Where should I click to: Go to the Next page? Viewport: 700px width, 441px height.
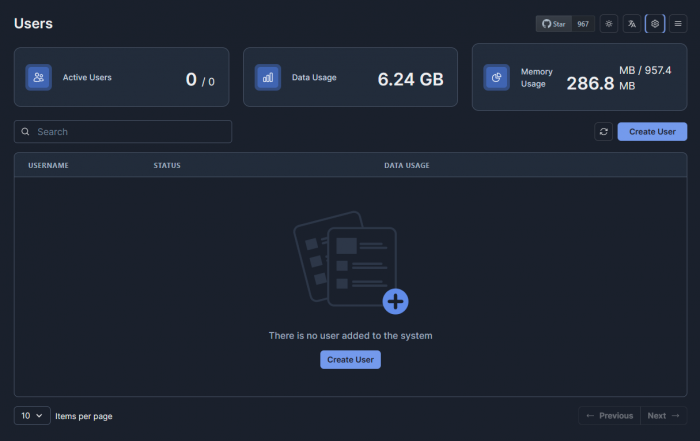pyautogui.click(x=663, y=415)
